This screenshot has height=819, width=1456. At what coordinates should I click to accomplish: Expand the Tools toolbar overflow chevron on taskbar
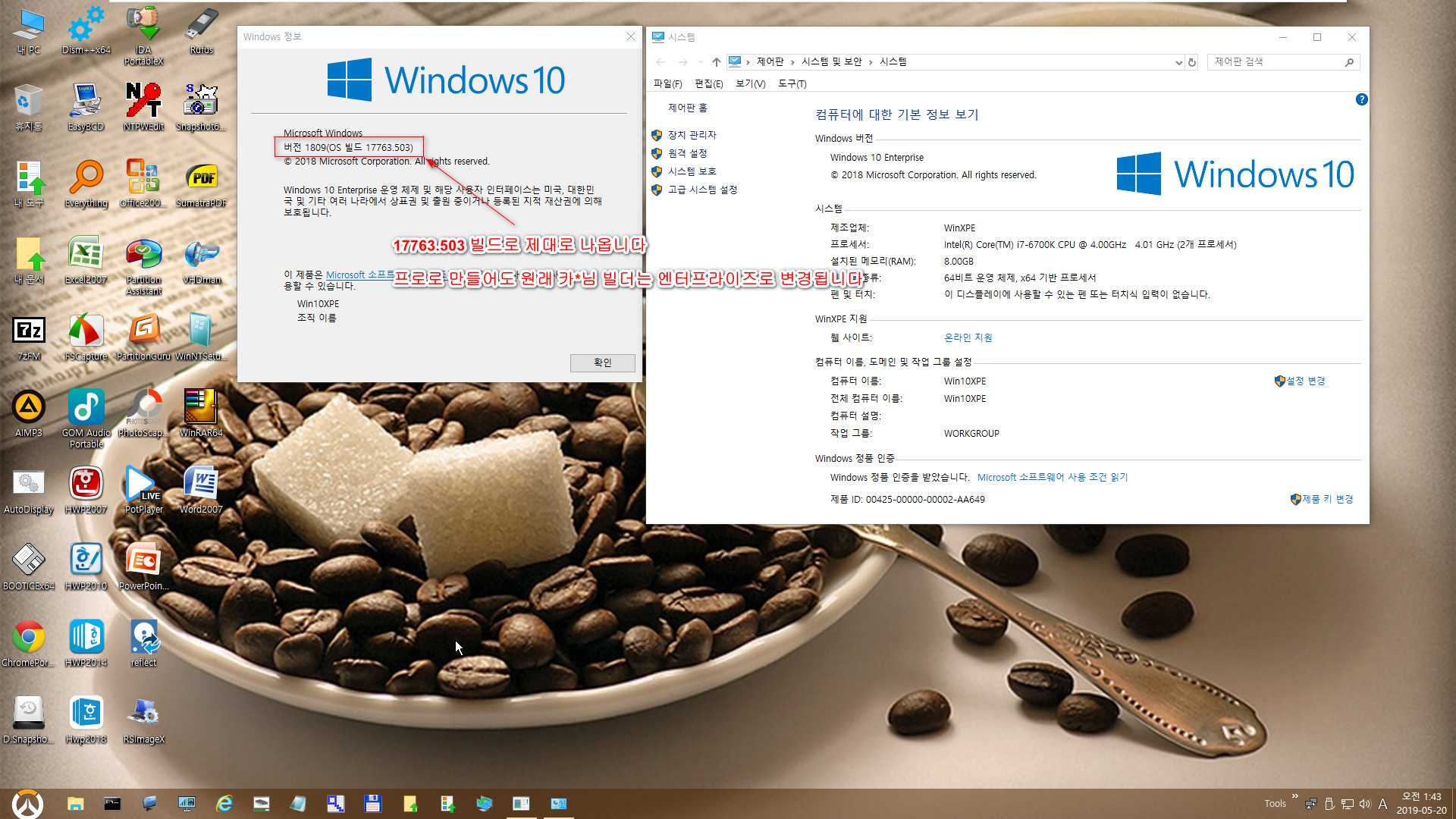click(1295, 795)
